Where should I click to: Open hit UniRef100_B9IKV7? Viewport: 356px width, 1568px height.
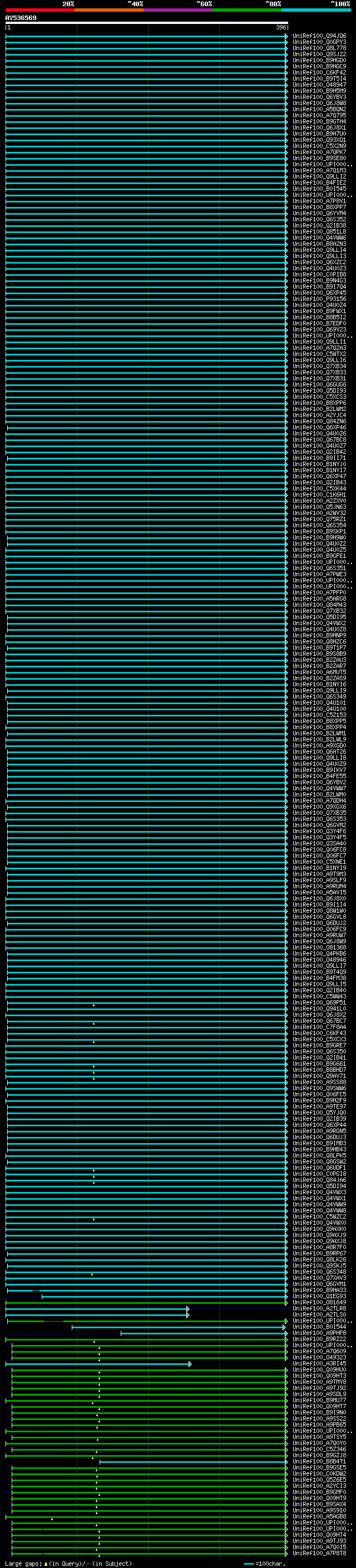[319, 770]
